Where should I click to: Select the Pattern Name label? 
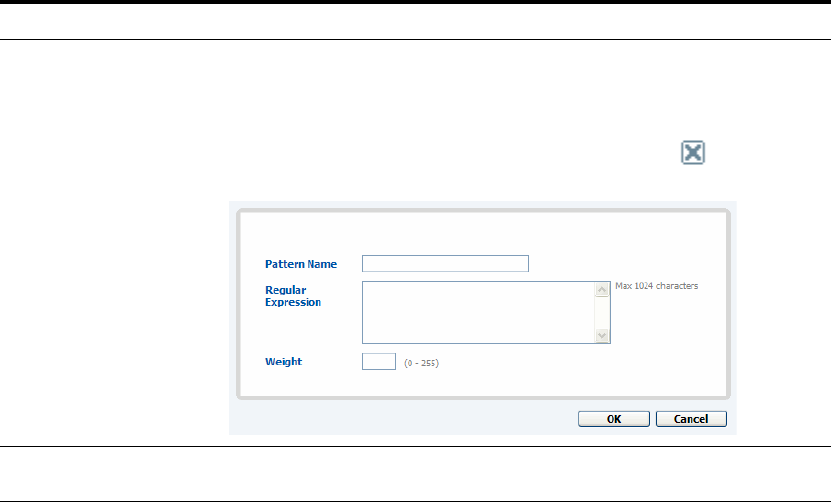click(301, 264)
